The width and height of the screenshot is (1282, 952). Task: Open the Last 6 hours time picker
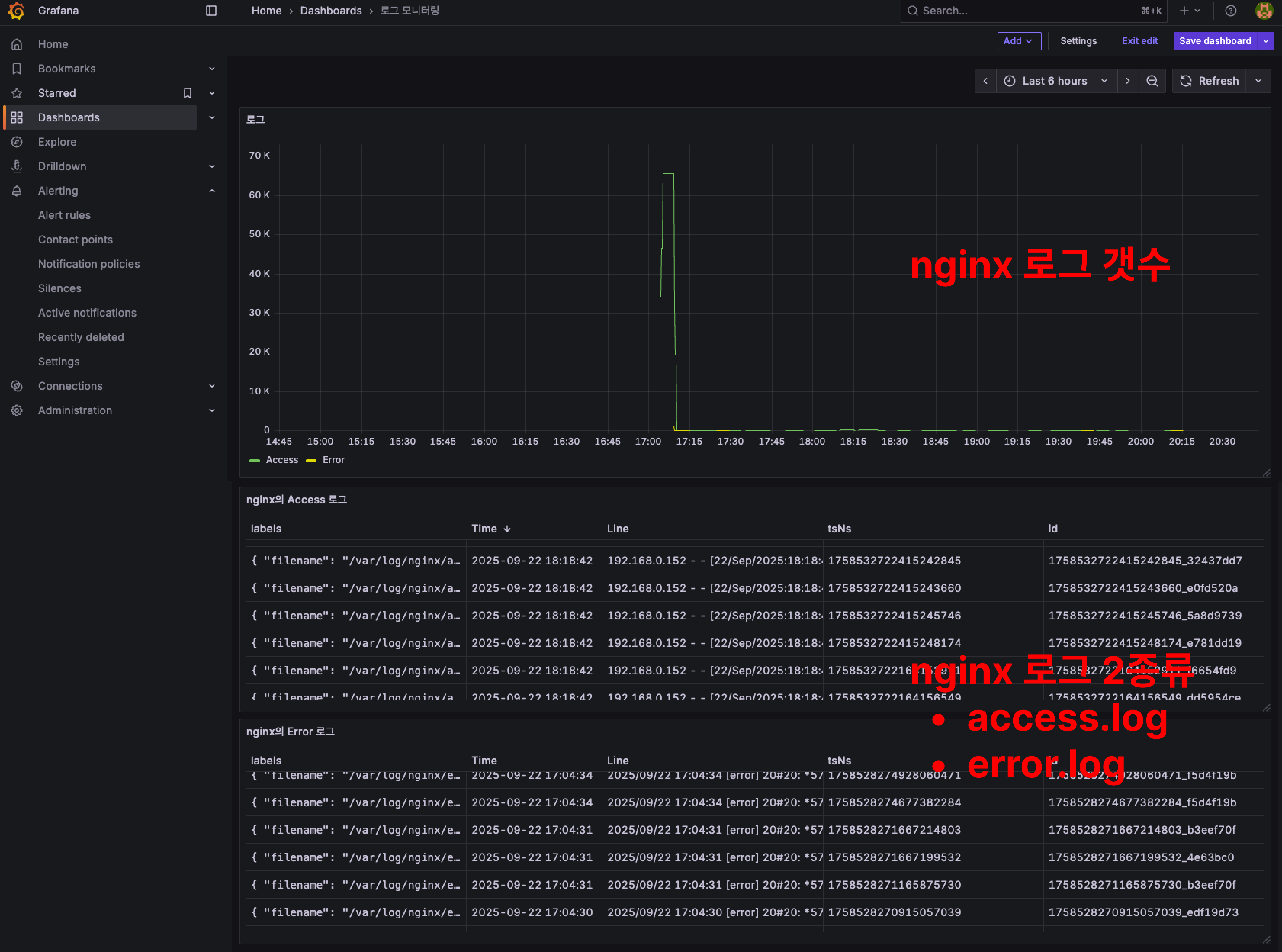(x=1055, y=81)
